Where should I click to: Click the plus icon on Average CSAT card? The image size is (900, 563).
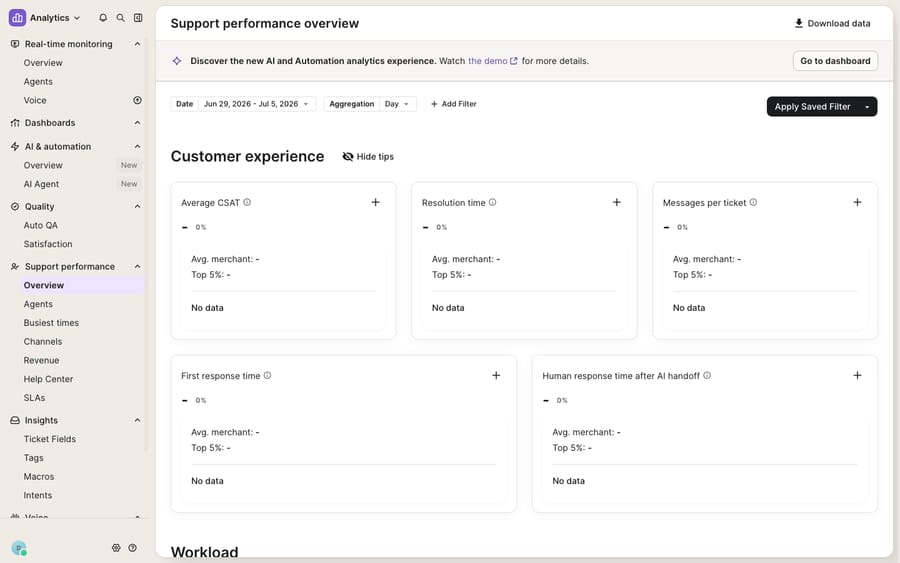coord(375,202)
